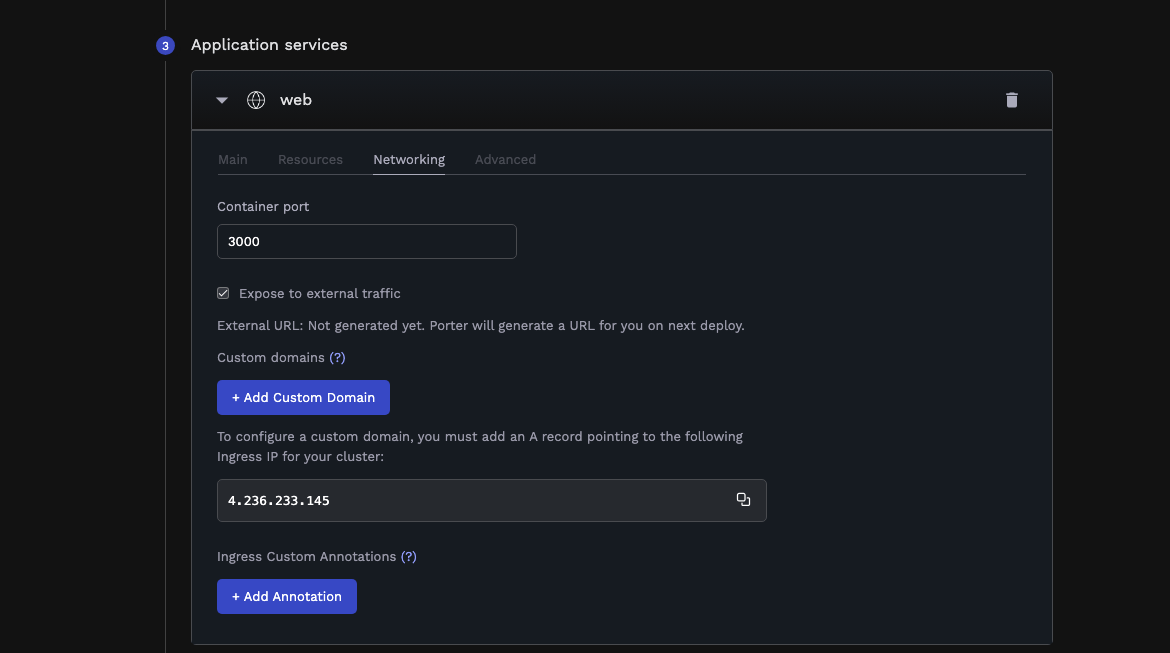Click the step 3 number badge

tap(165, 46)
